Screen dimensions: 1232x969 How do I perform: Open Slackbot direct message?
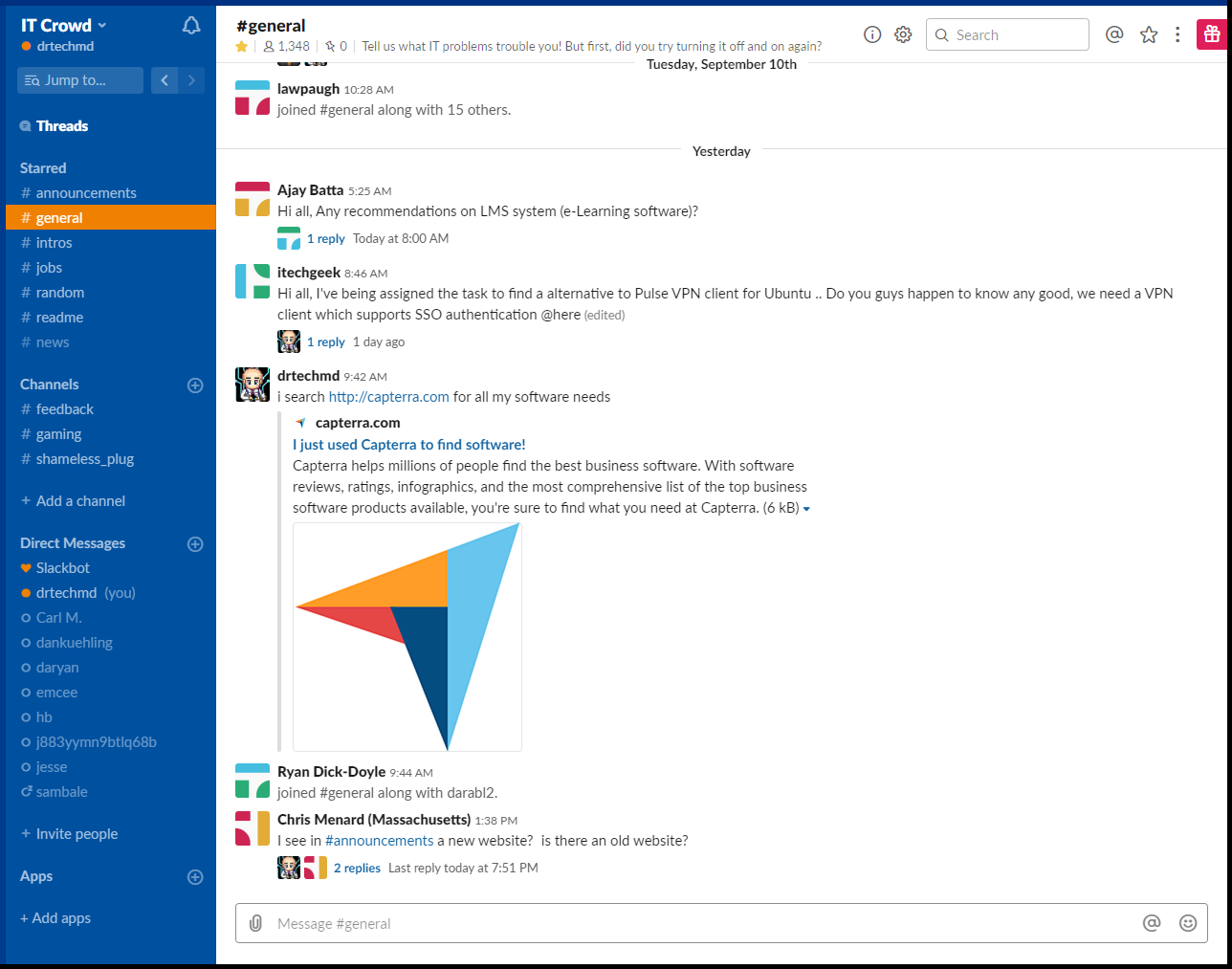(x=62, y=568)
